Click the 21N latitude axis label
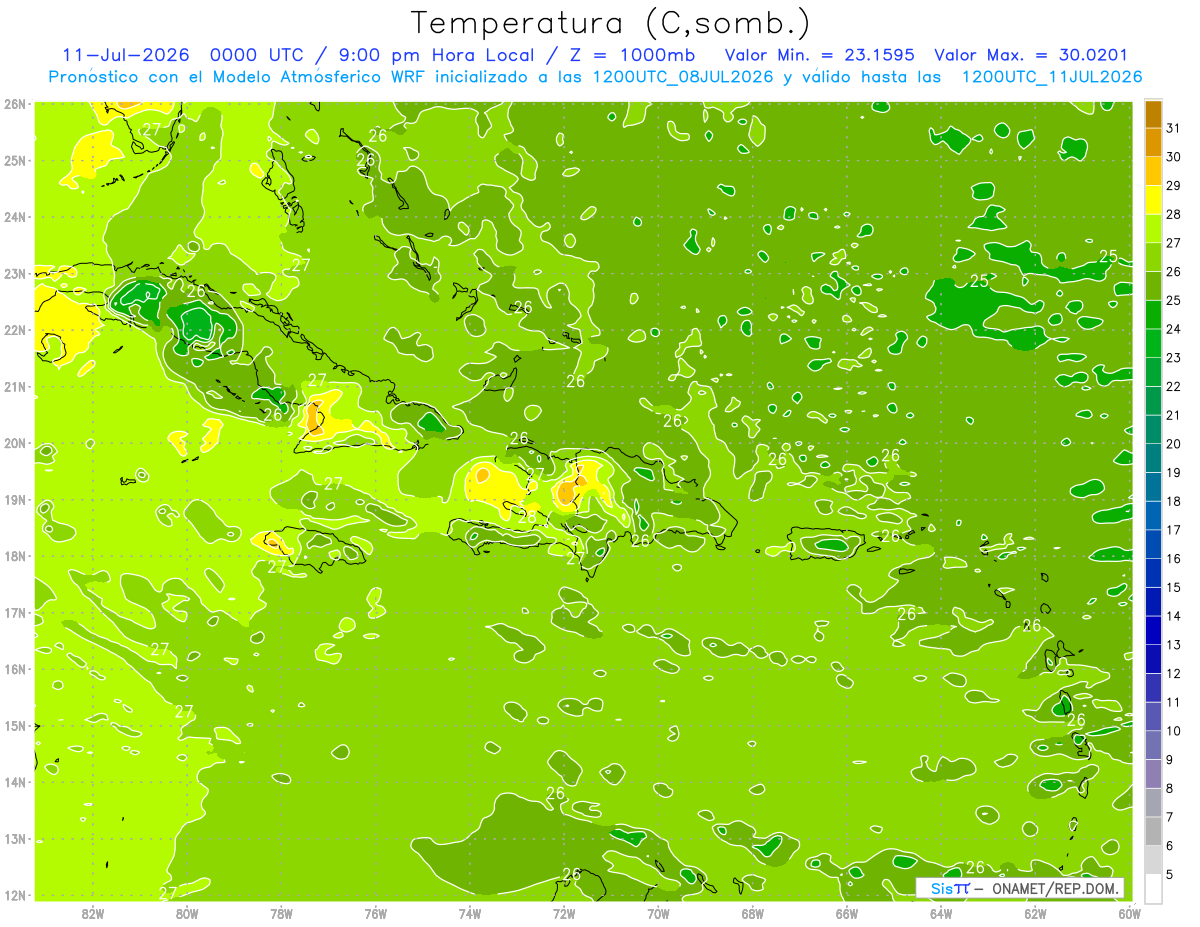This screenshot has width=1200, height=927. point(14,387)
